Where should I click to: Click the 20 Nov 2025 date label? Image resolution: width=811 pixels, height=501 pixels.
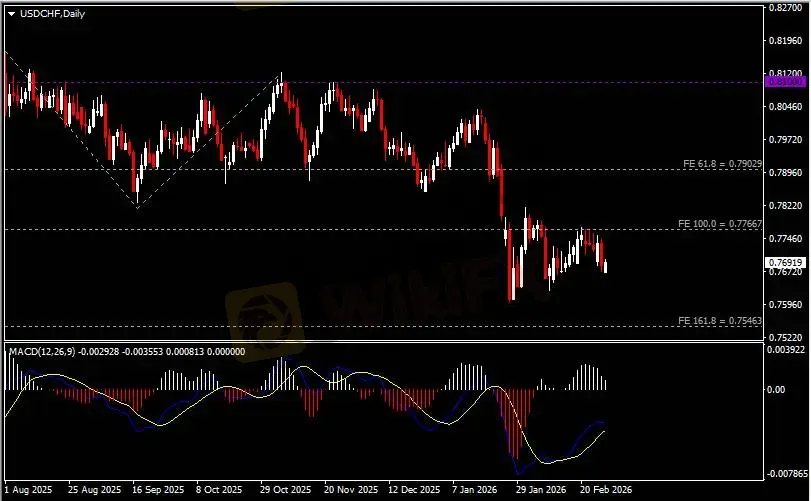click(x=351, y=489)
